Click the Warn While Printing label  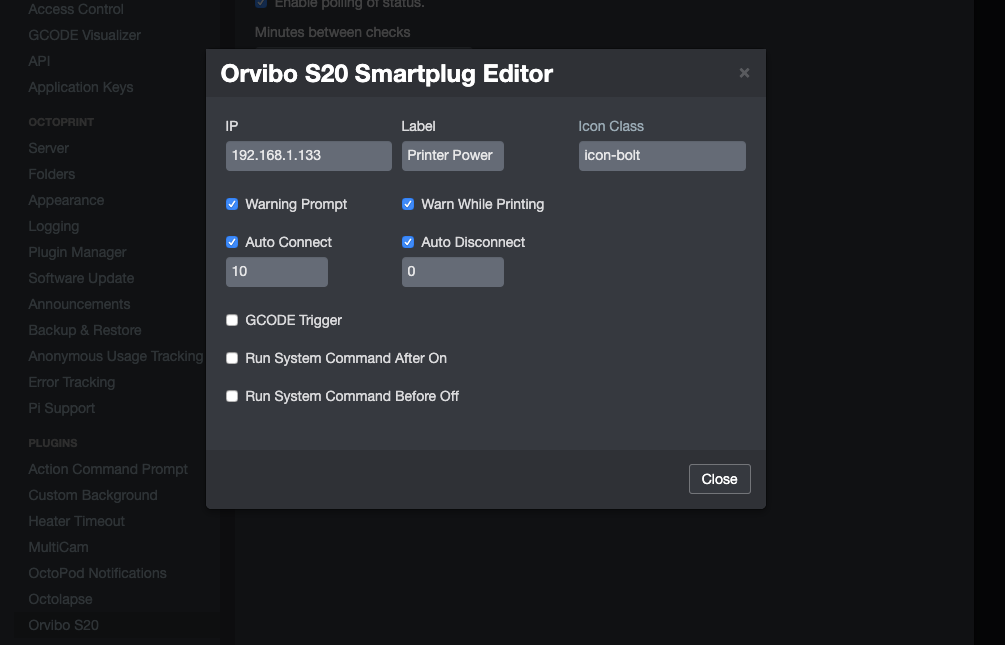(x=483, y=205)
